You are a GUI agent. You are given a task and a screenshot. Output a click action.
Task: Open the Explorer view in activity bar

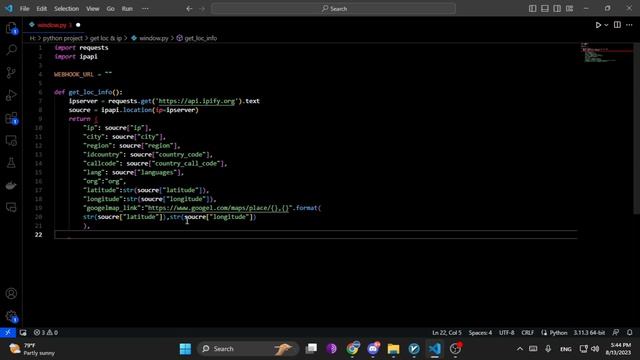click(11, 28)
